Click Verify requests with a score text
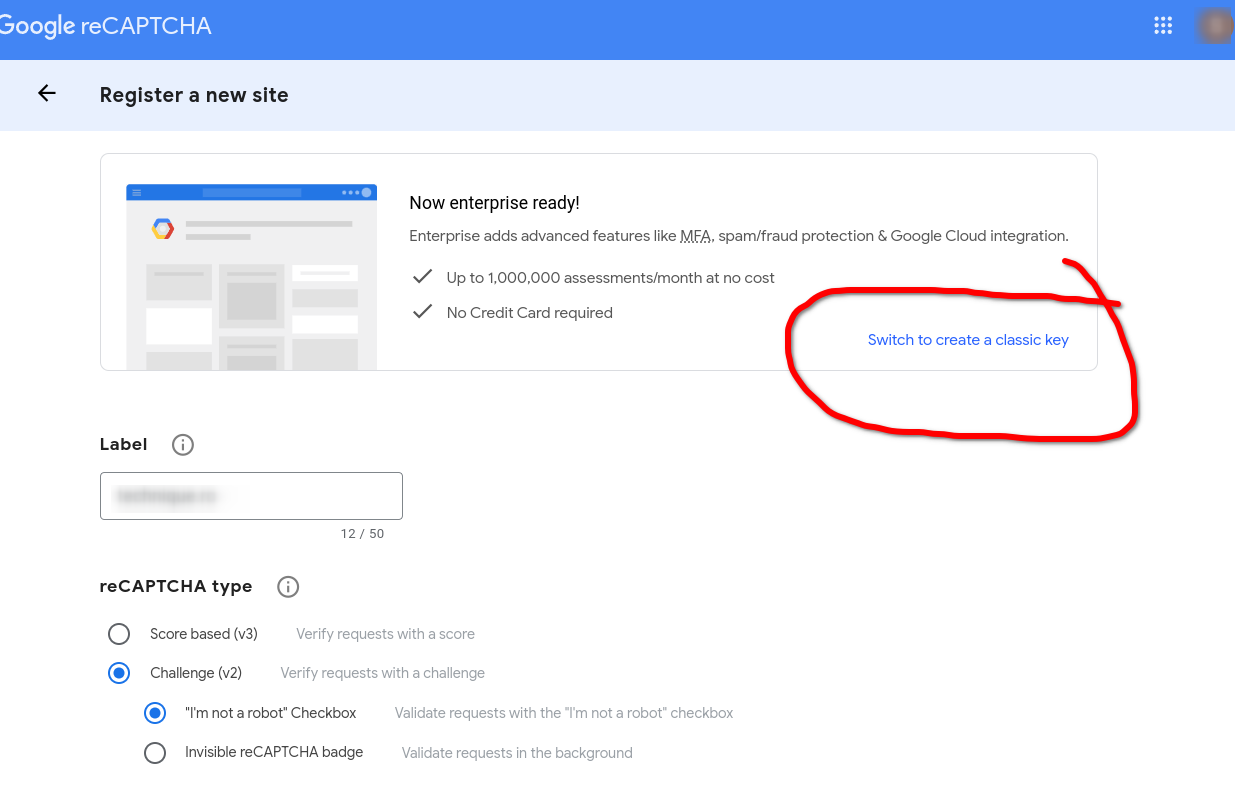This screenshot has width=1235, height=798. tap(385, 634)
